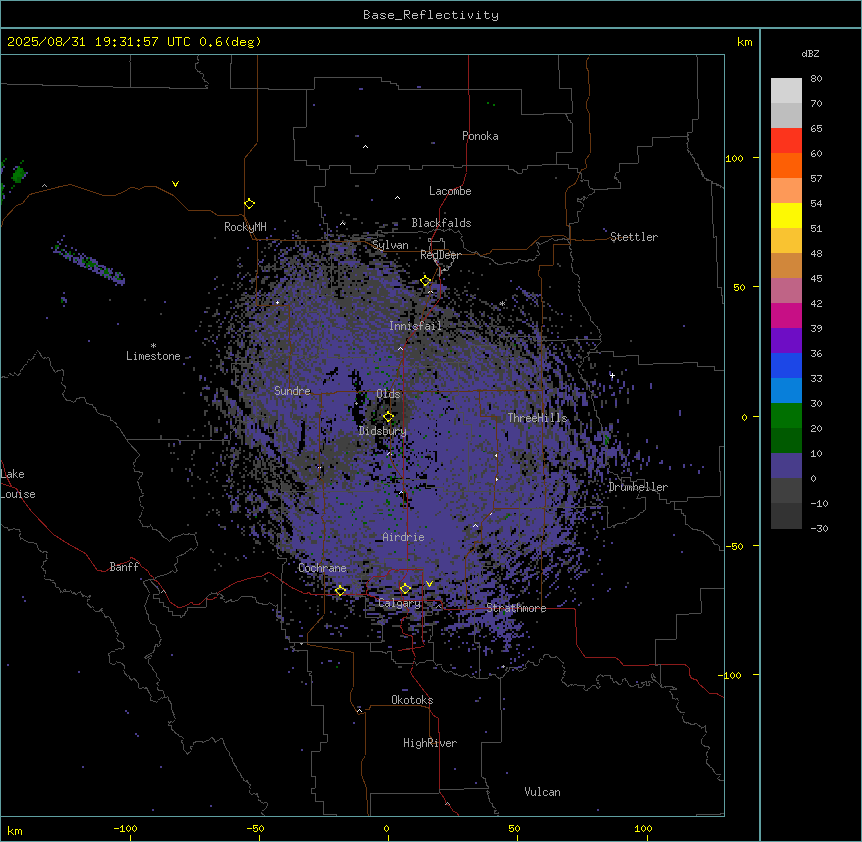Select the red 60-65 dBZ swatch
Screen dimensions: 862x842
pos(786,141)
